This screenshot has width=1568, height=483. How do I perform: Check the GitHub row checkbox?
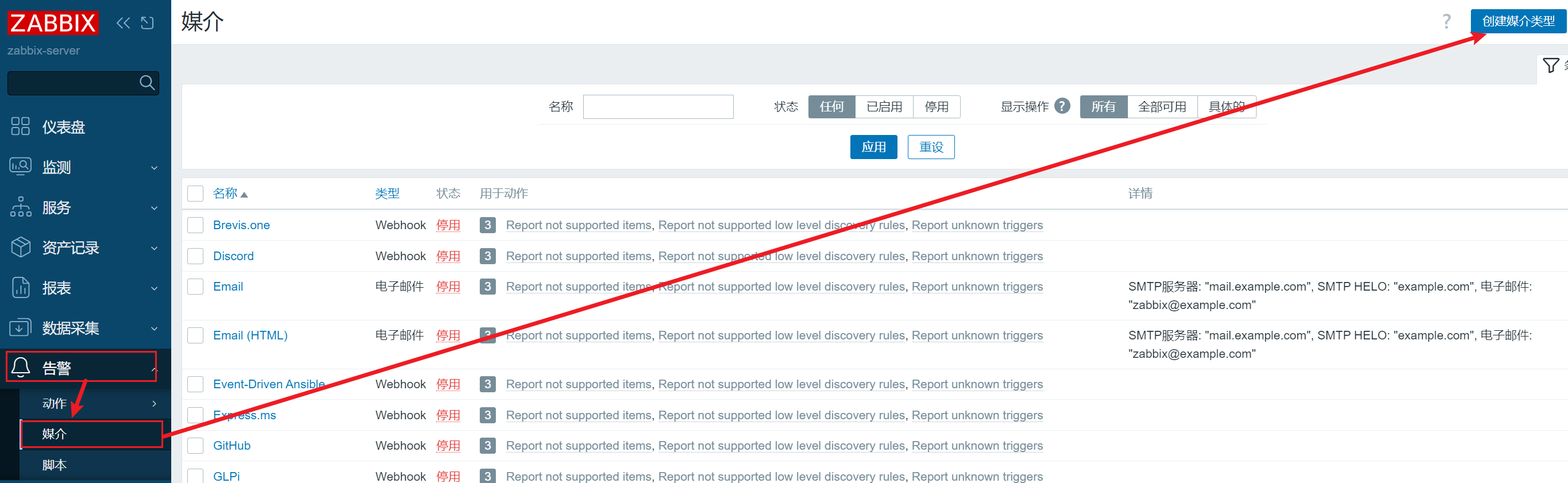tap(195, 446)
